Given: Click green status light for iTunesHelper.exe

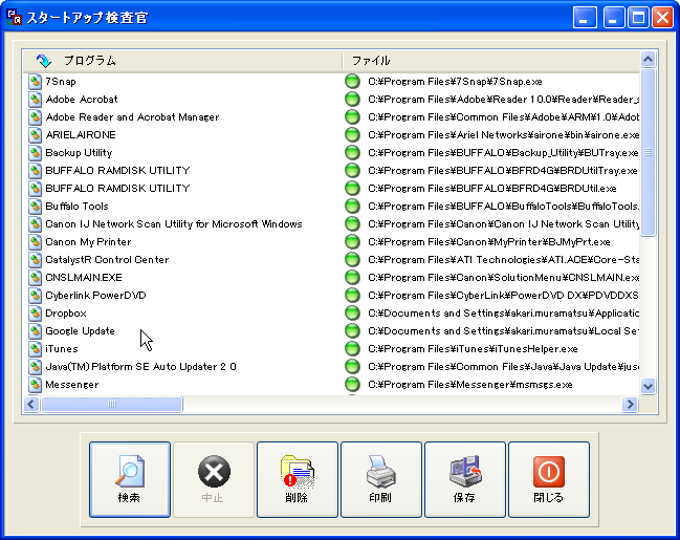Looking at the screenshot, I should 353,349.
